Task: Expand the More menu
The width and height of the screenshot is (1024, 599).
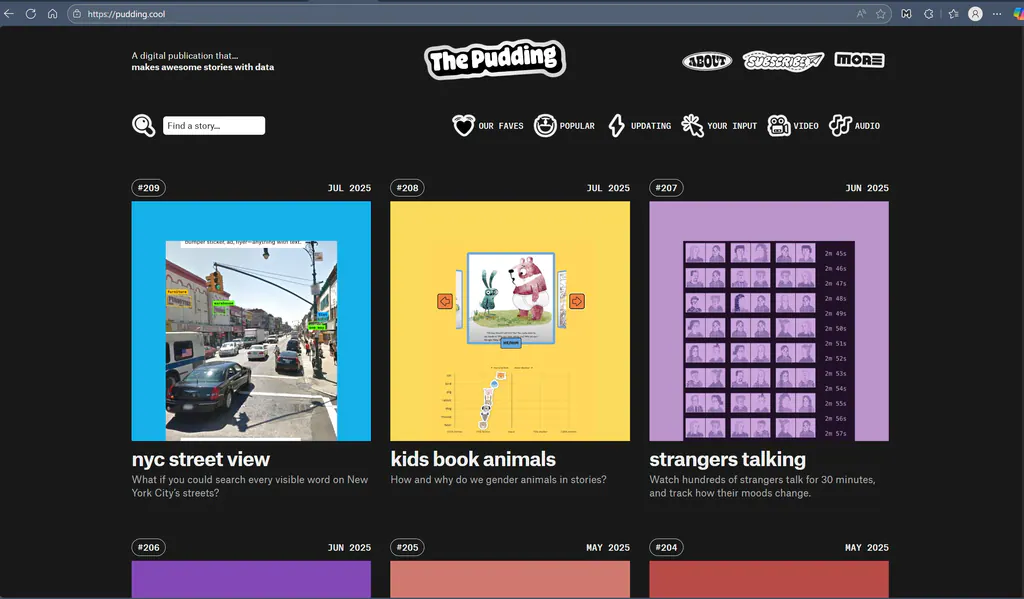Action: point(859,60)
